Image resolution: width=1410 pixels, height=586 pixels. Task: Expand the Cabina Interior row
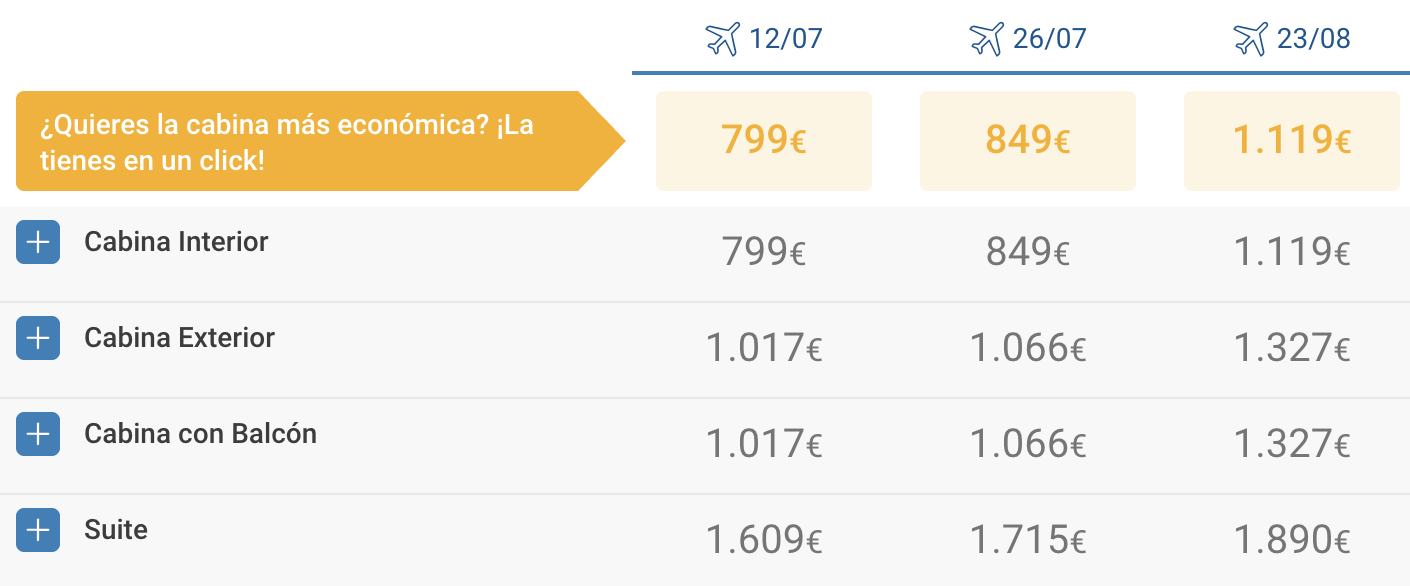pos(38,242)
